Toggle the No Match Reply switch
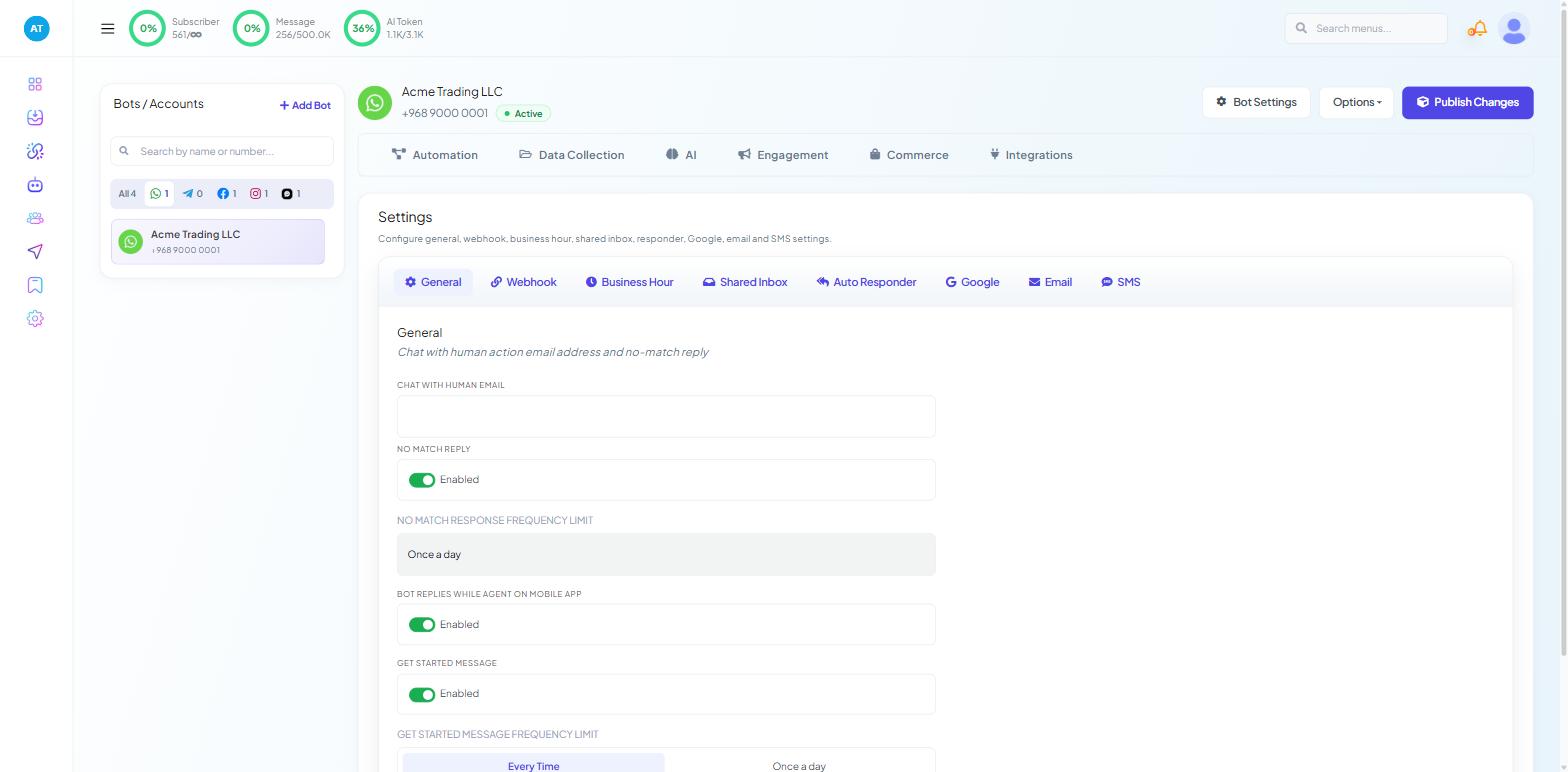The image size is (1568, 772). (x=422, y=480)
